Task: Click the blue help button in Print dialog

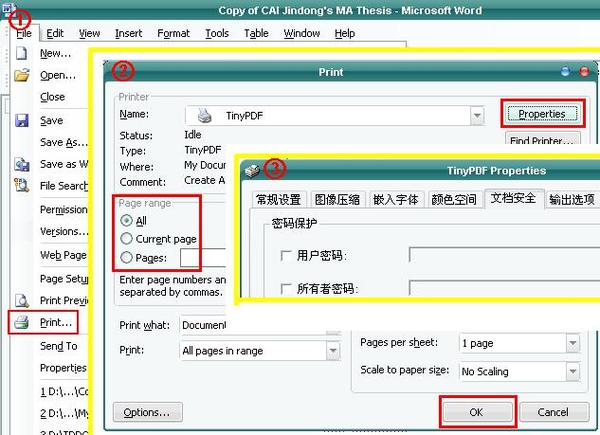Action: click(566, 72)
